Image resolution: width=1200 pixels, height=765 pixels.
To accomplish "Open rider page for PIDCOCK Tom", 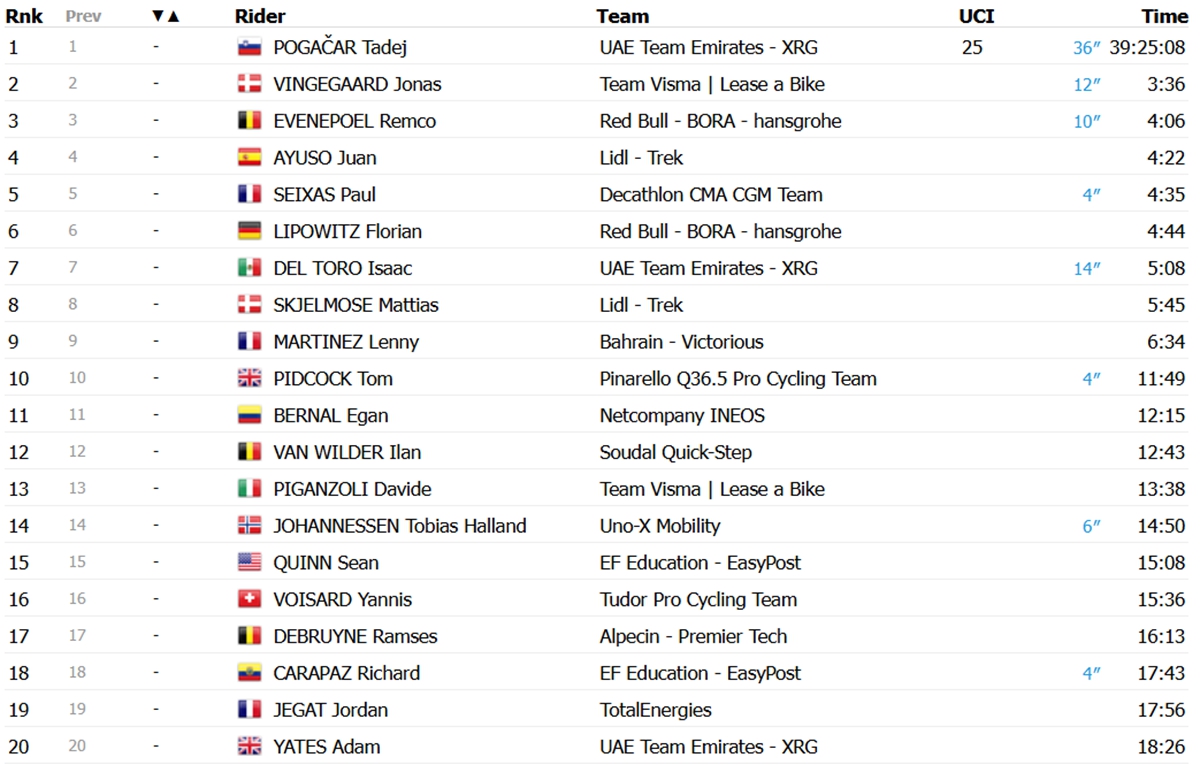I will [333, 379].
